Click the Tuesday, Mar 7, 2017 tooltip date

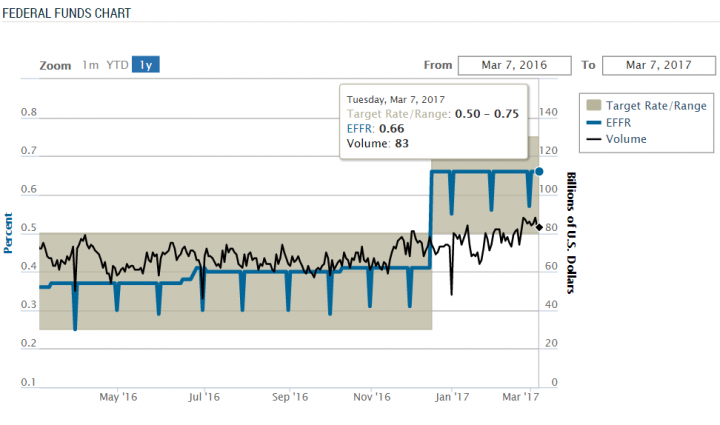point(395,100)
